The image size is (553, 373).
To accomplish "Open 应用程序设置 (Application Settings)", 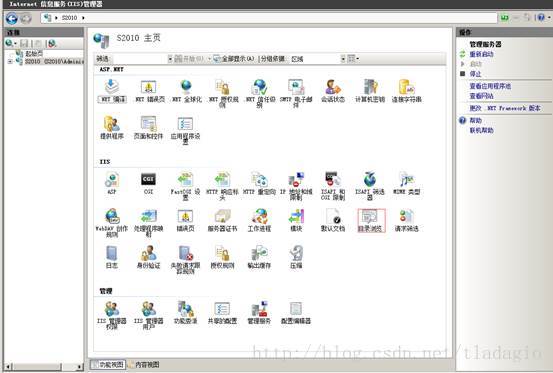I will pos(186,130).
